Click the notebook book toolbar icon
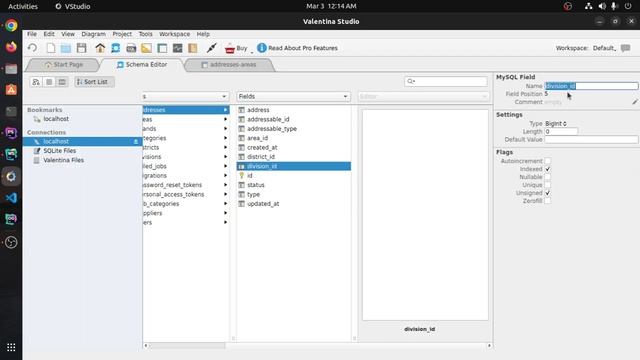 (193, 48)
